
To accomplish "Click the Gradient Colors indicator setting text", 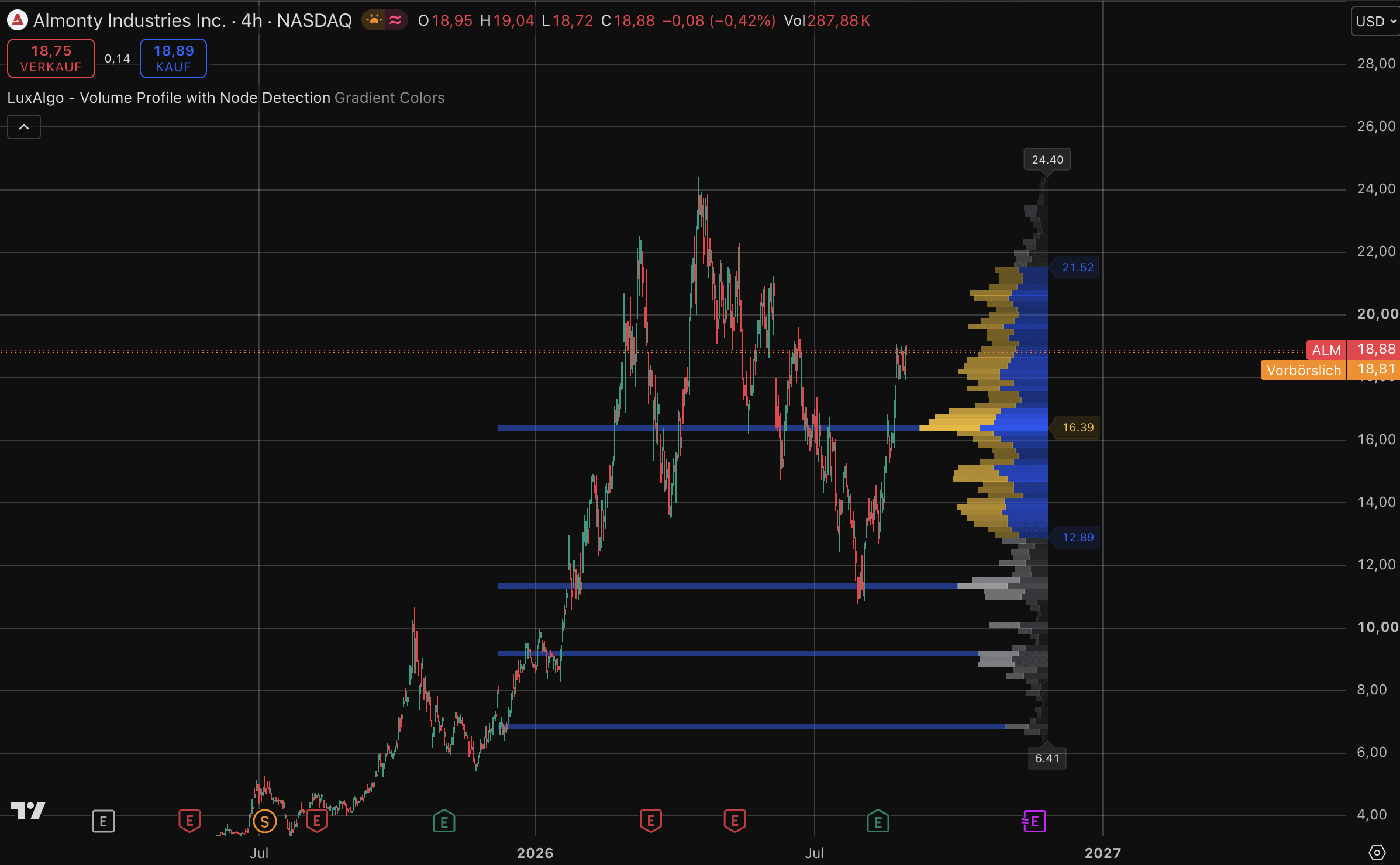I will (x=389, y=98).
